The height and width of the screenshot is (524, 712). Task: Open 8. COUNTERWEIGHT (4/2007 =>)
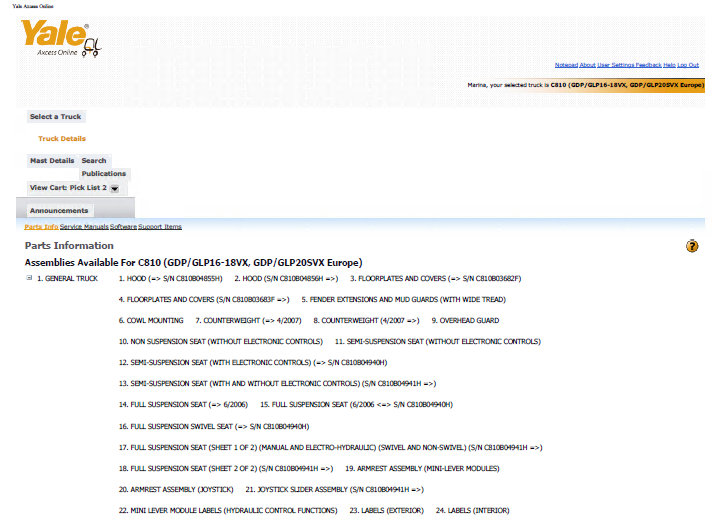366,321
